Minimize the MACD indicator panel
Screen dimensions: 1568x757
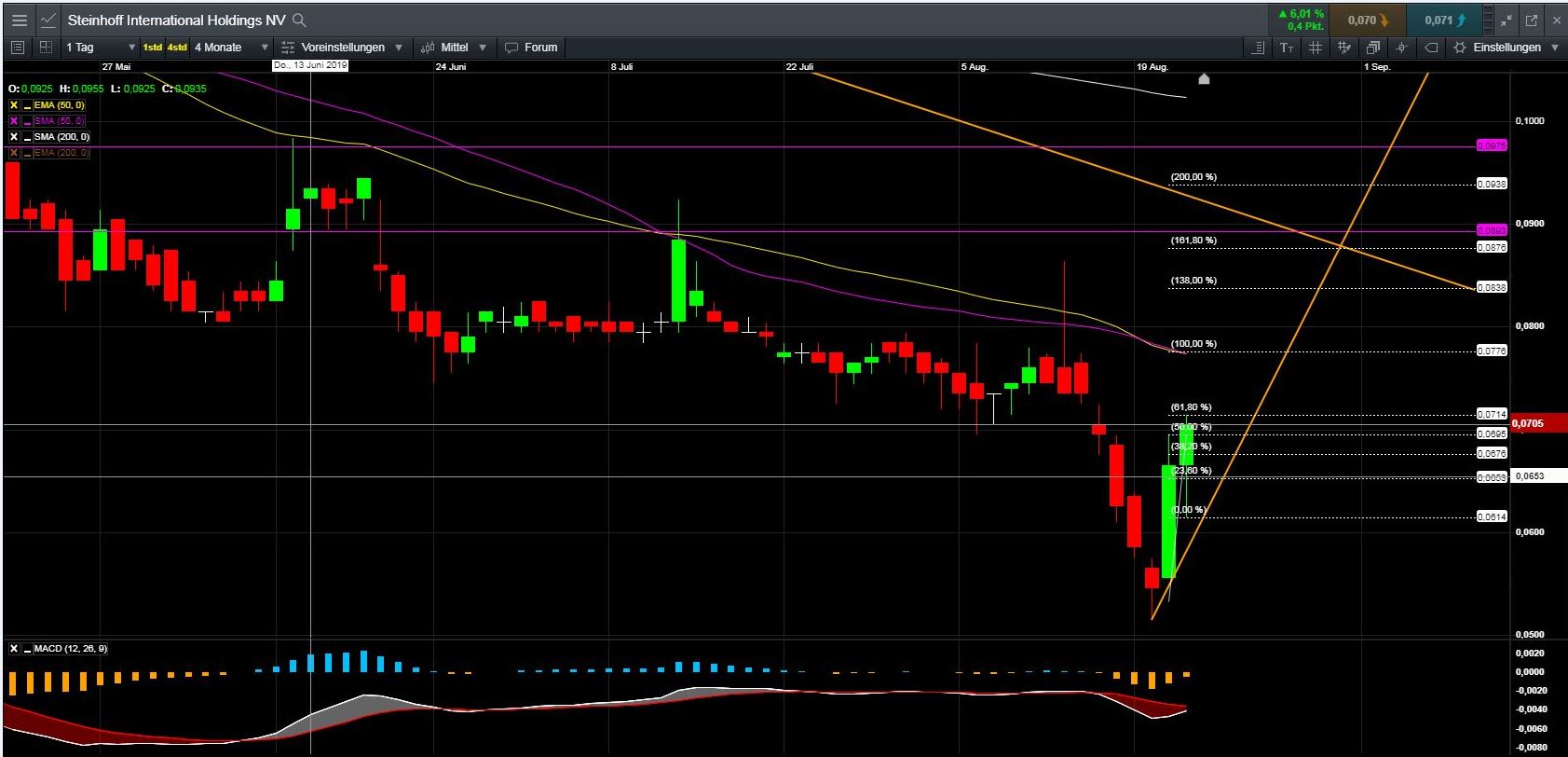point(27,649)
